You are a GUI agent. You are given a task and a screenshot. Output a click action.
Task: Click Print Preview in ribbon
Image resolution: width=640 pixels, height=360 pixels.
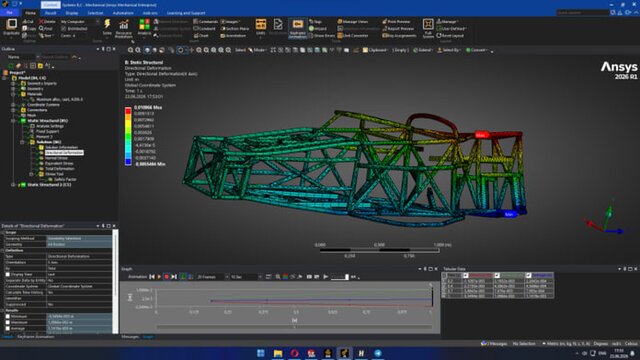(x=396, y=22)
